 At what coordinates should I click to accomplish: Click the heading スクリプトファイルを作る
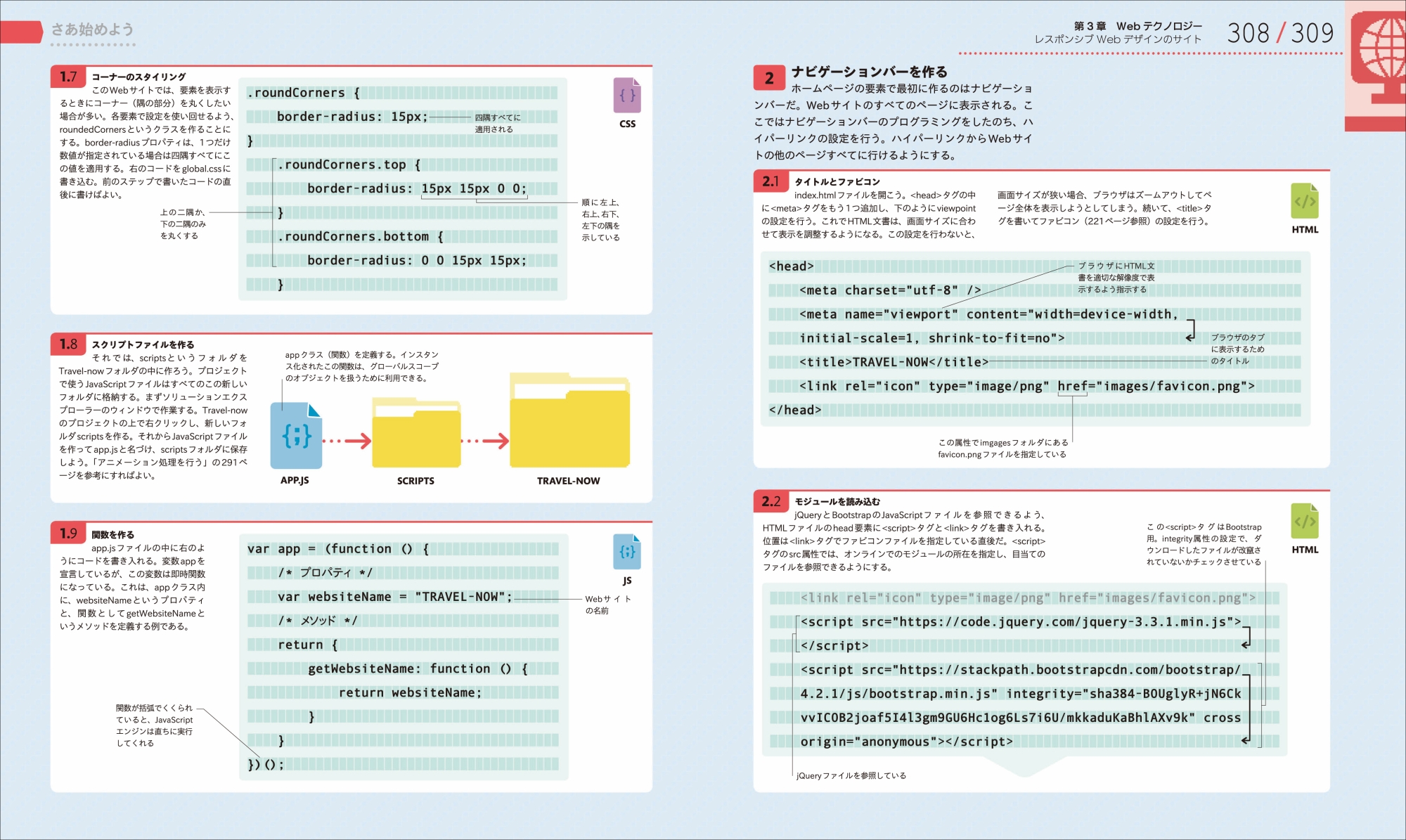point(143,344)
